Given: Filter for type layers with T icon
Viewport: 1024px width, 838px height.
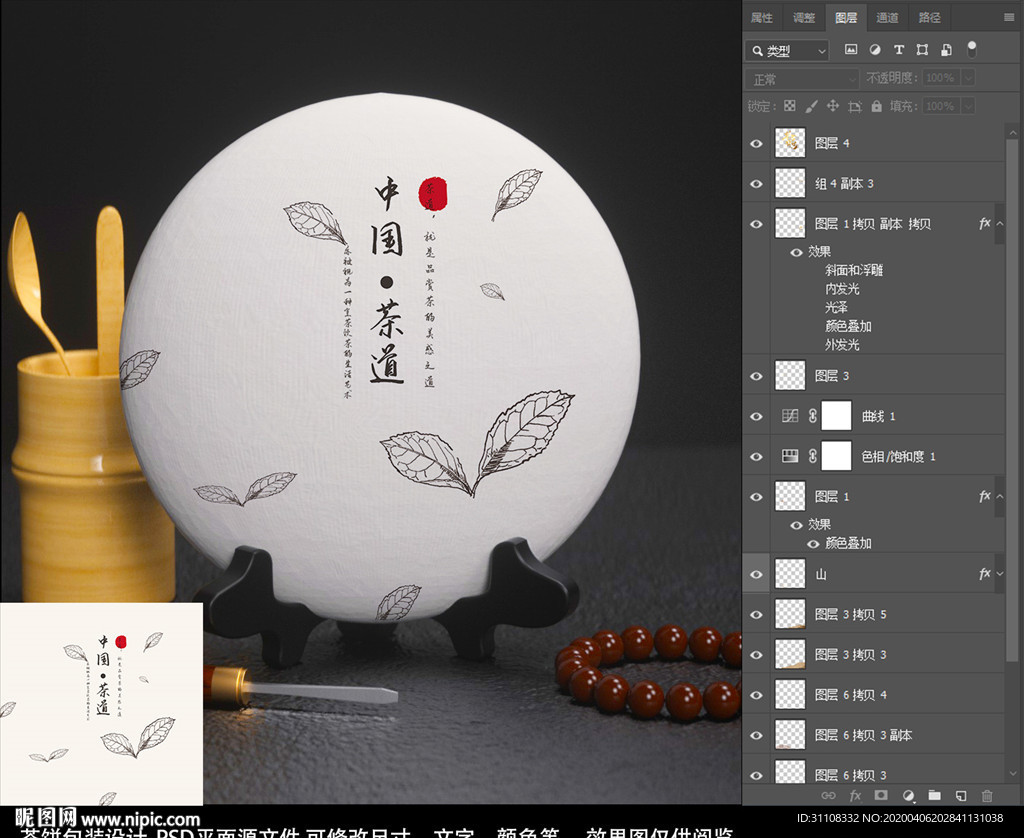Looking at the screenshot, I should tap(899, 50).
